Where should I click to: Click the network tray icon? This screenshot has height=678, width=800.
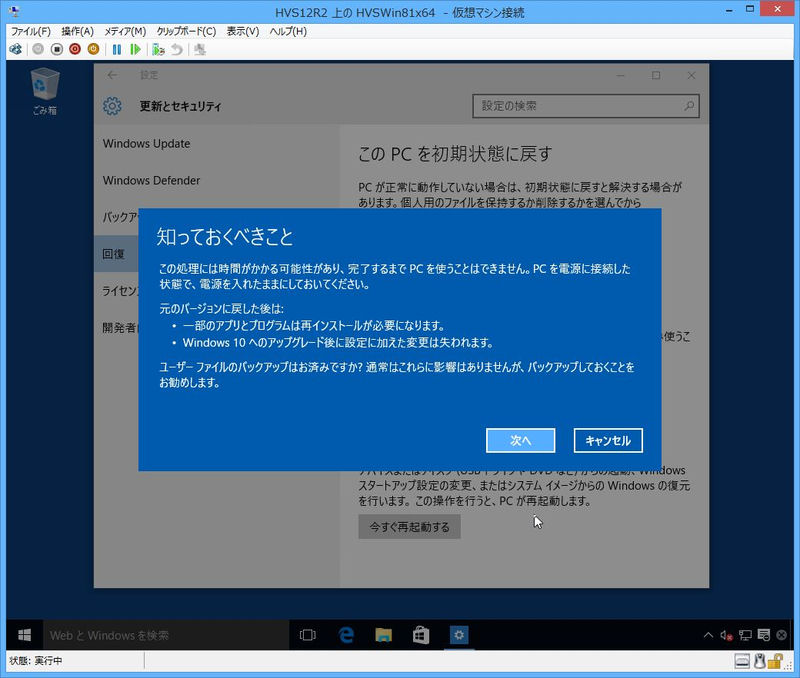(x=745, y=635)
